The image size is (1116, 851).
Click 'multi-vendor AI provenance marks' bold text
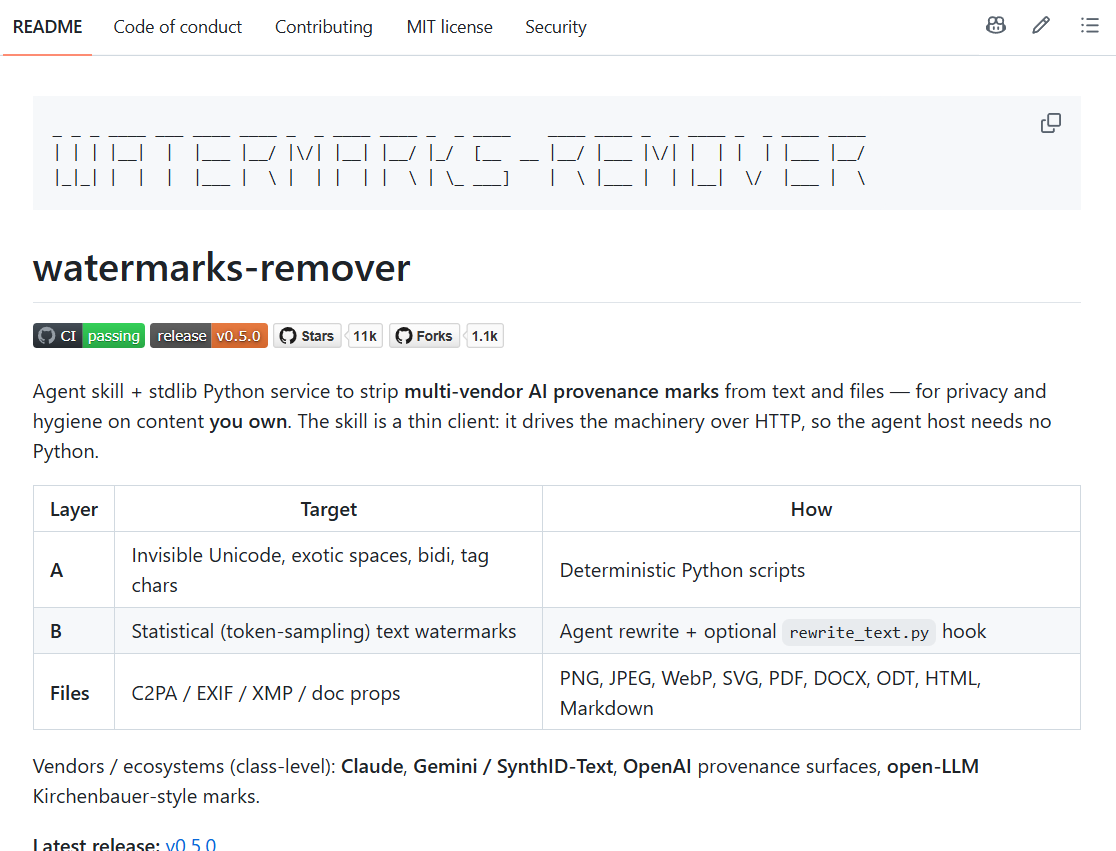click(562, 391)
